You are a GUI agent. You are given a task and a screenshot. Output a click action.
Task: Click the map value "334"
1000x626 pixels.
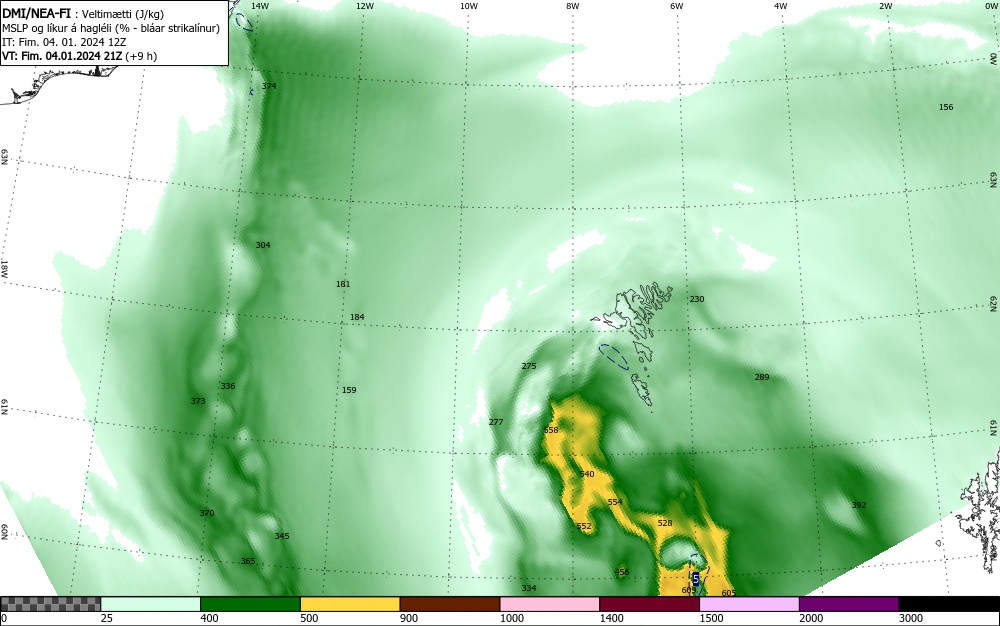[529, 588]
